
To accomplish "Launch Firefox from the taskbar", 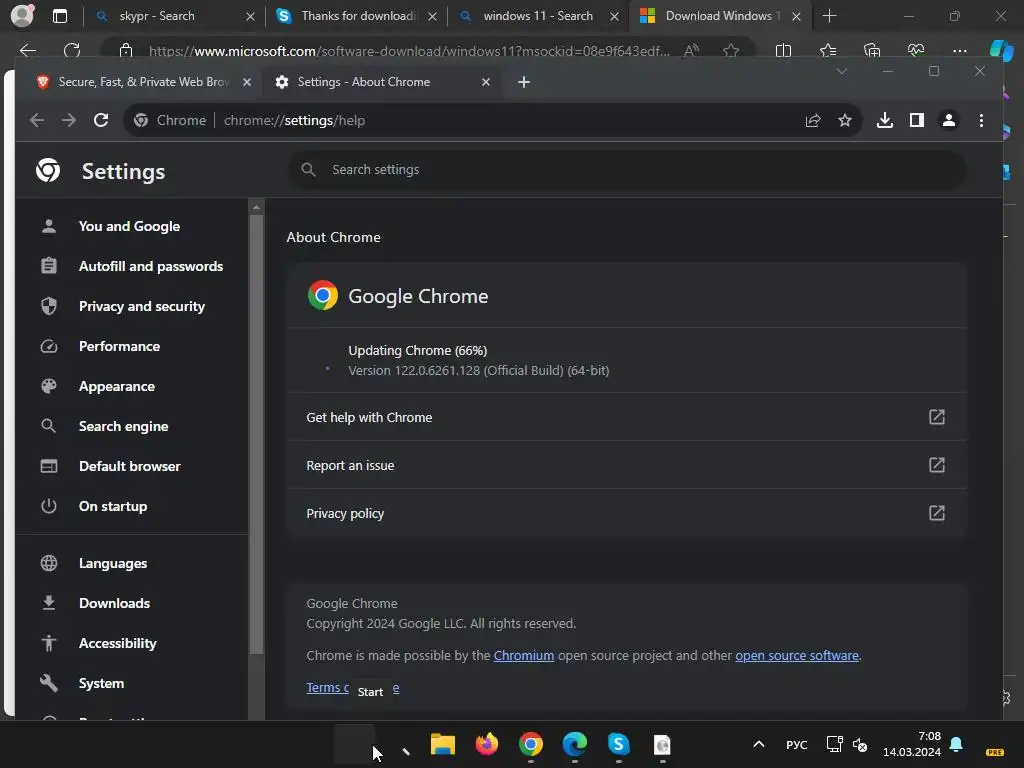I will pos(487,744).
